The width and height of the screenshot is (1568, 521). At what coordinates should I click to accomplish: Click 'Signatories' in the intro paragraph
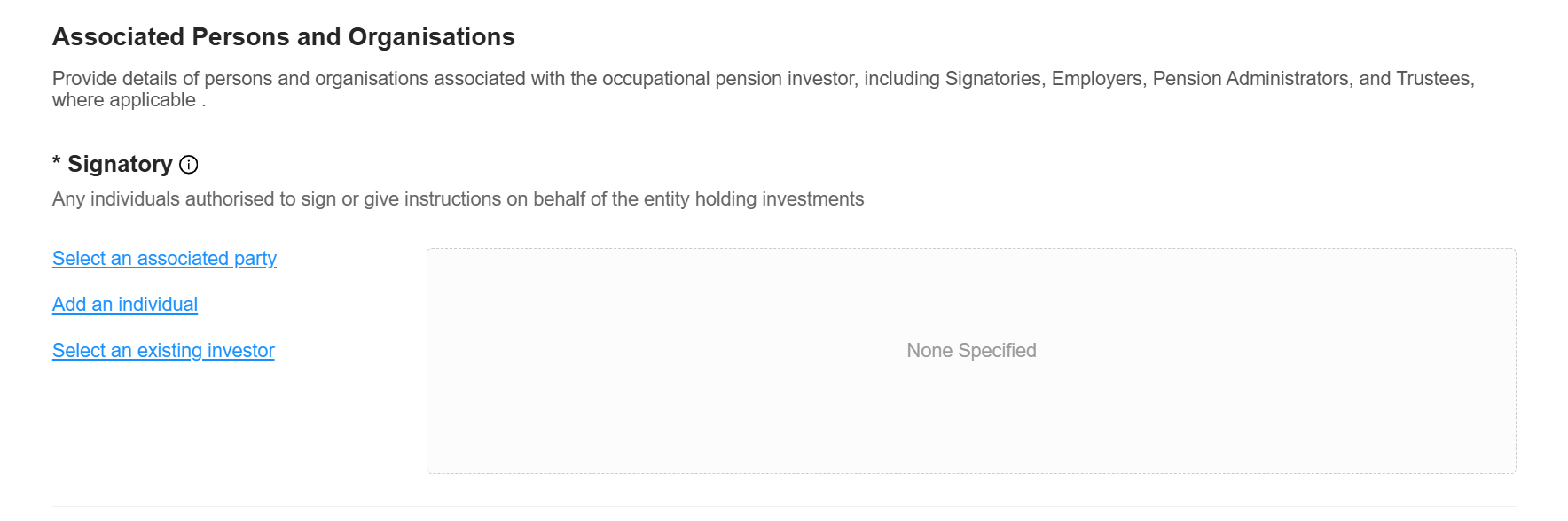(x=993, y=79)
